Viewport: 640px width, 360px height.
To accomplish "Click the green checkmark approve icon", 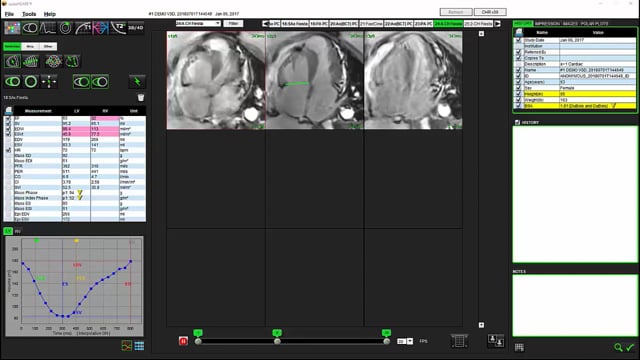I will pyautogui.click(x=630, y=347).
